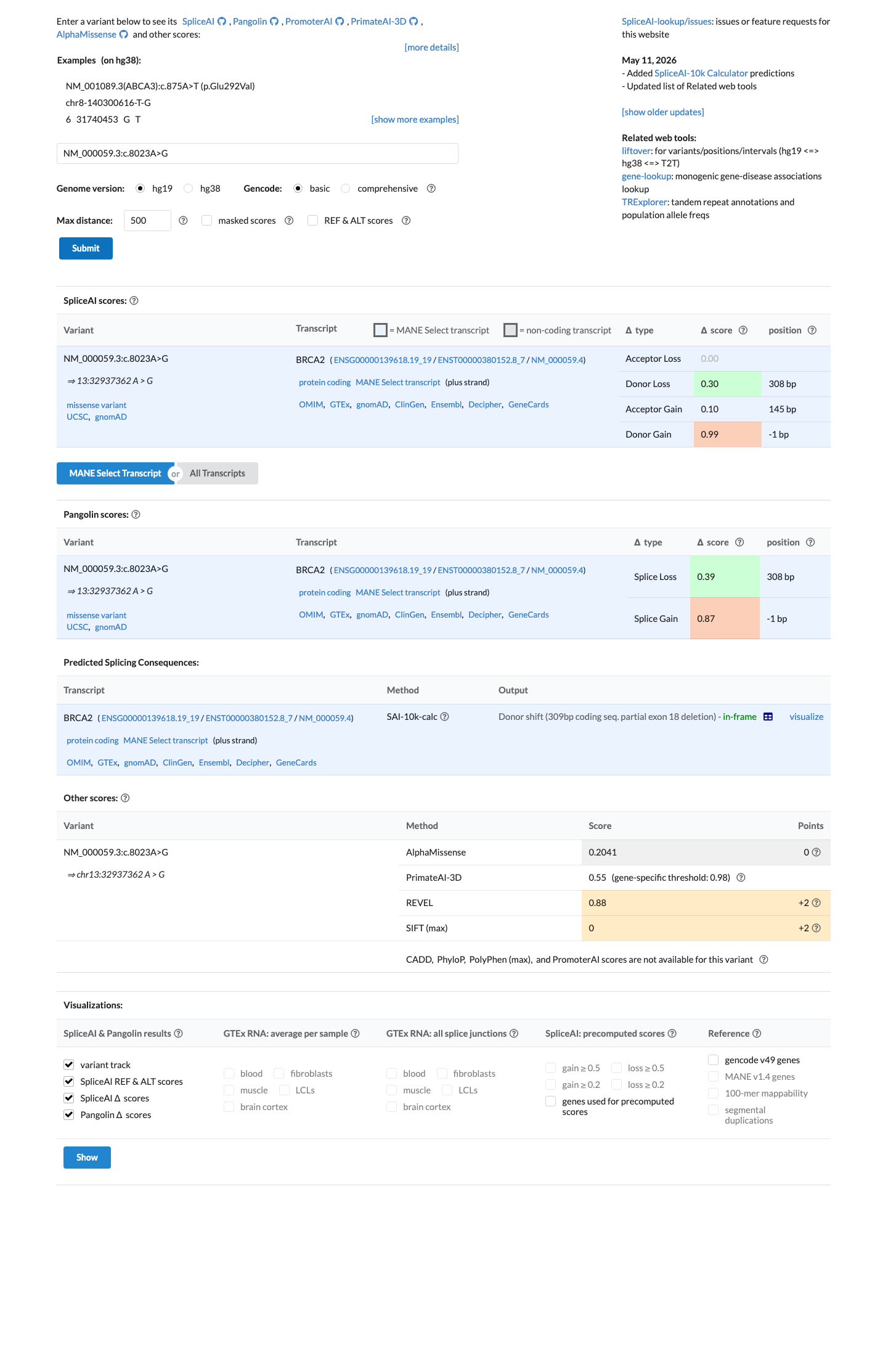Viewport: 896px width, 1356px height.
Task: Click the help icon in the AlphaMissense points cell
Action: (817, 852)
